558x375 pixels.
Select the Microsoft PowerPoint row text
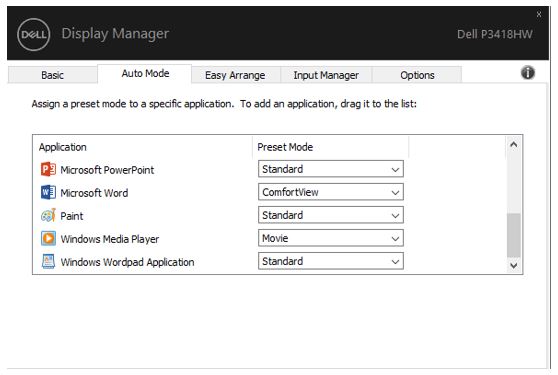(107, 170)
